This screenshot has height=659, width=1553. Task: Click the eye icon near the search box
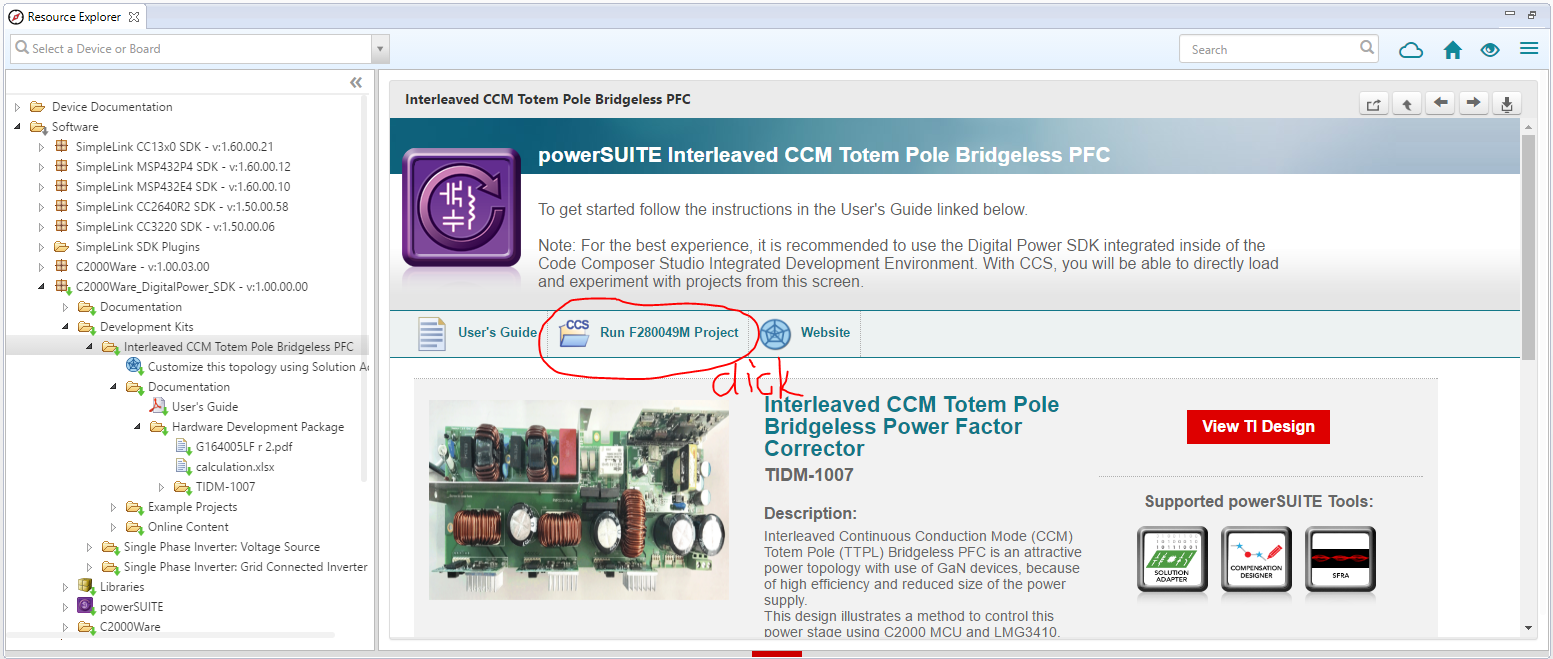(x=1490, y=49)
